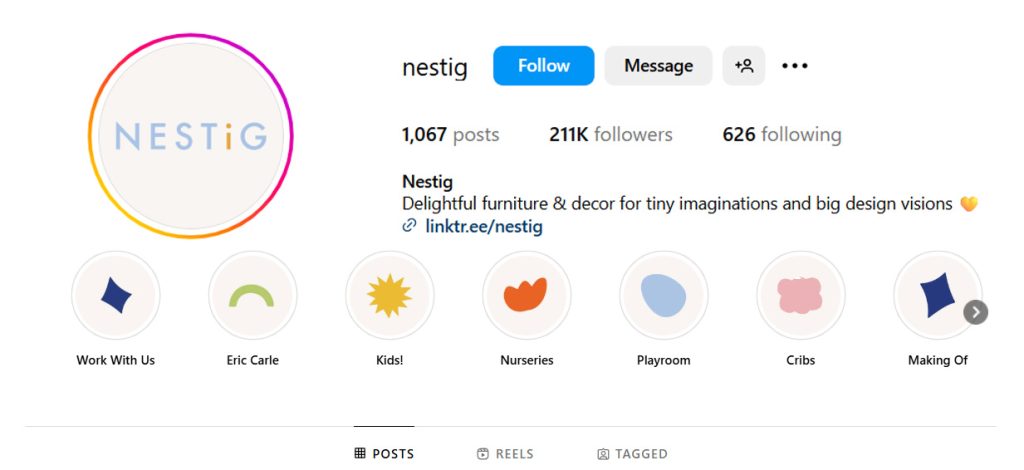The image size is (1024, 470).
Task: Open the Nurseries highlight orange icon
Action: [x=526, y=295]
